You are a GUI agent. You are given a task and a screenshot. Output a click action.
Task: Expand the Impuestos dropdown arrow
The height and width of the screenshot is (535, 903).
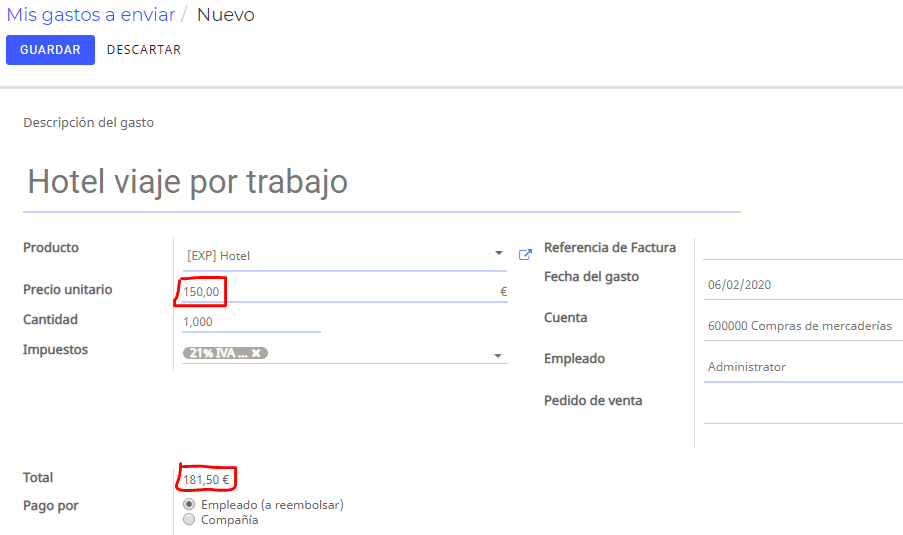pyautogui.click(x=498, y=356)
